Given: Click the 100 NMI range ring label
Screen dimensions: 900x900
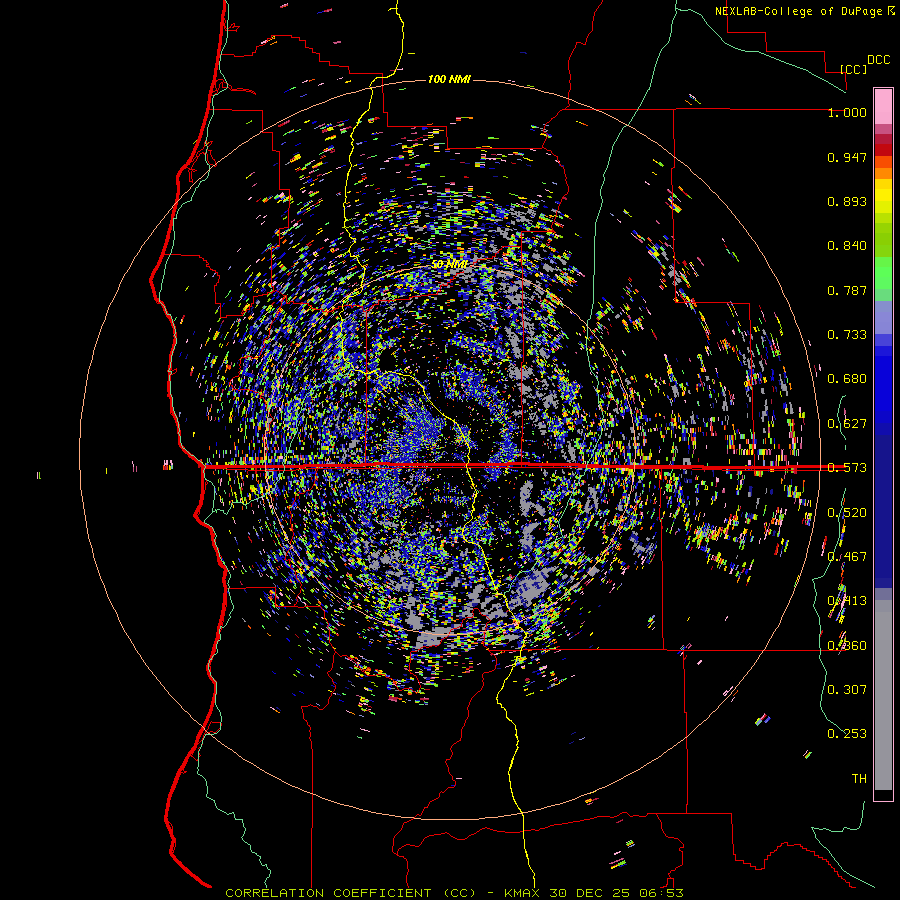Looking at the screenshot, I should pos(449,79).
